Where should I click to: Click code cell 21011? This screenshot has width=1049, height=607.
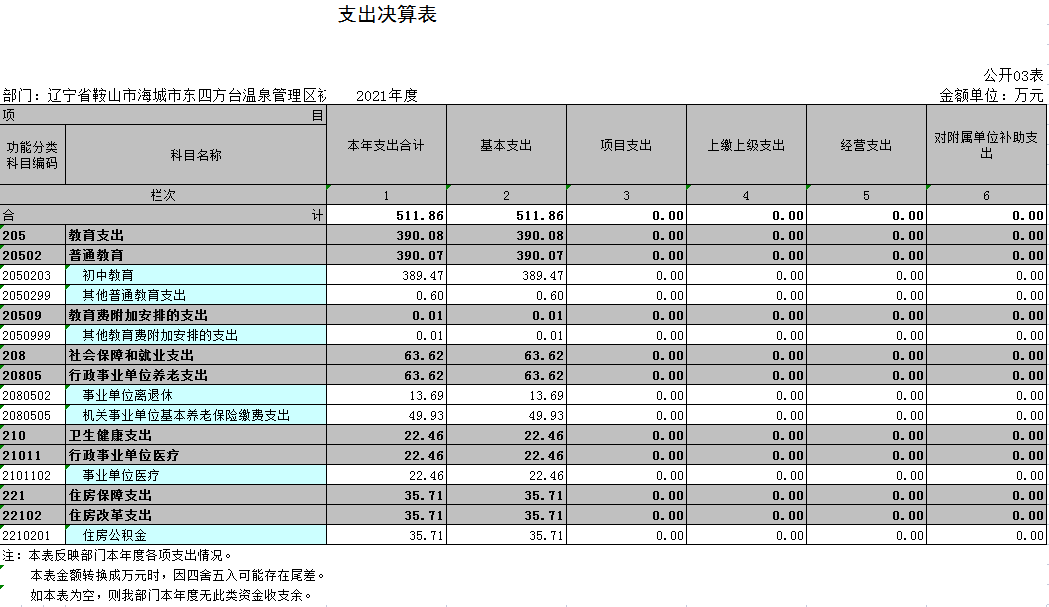coord(32,456)
